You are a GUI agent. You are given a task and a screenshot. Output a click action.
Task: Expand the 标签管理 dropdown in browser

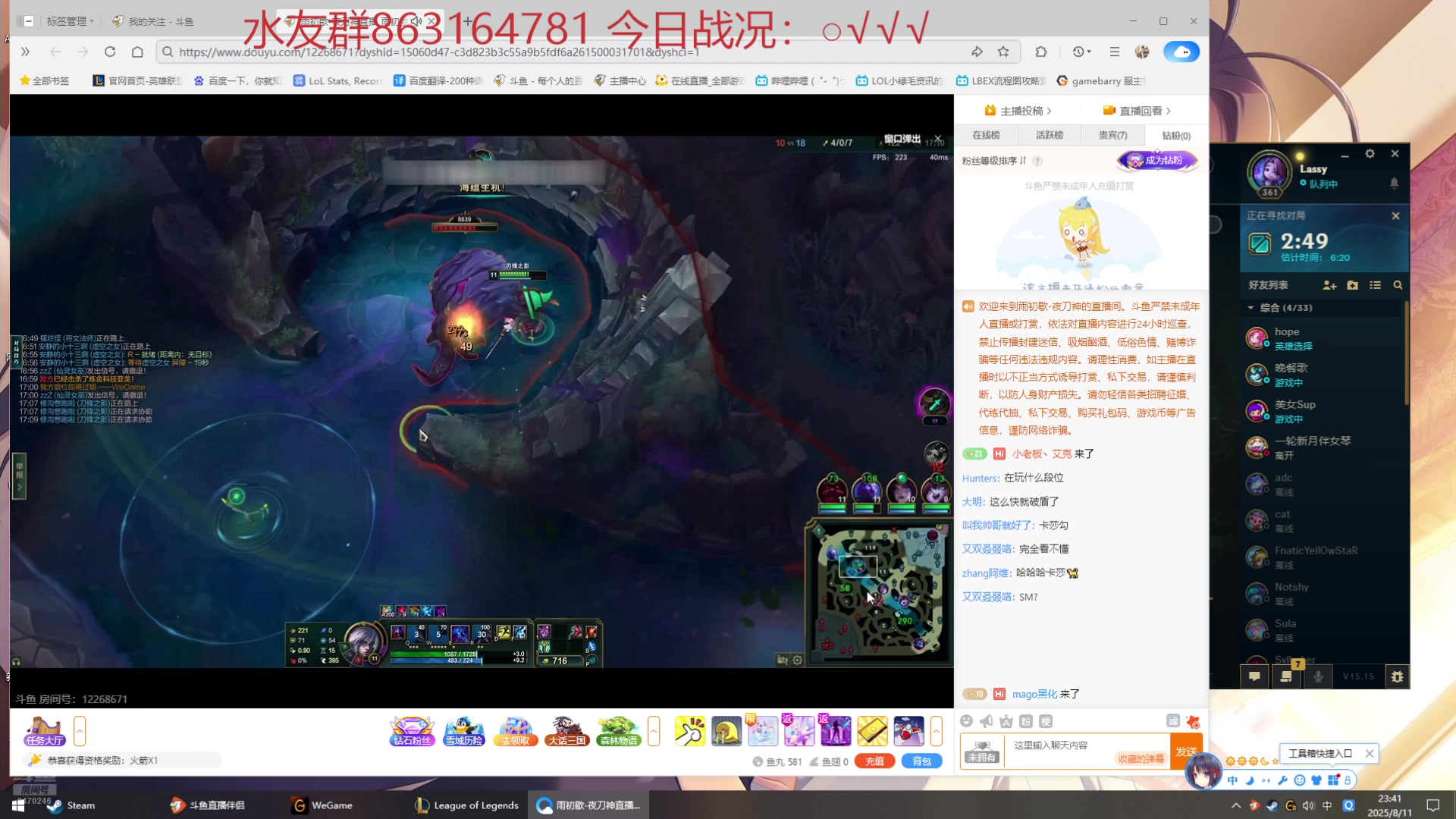coord(70,21)
